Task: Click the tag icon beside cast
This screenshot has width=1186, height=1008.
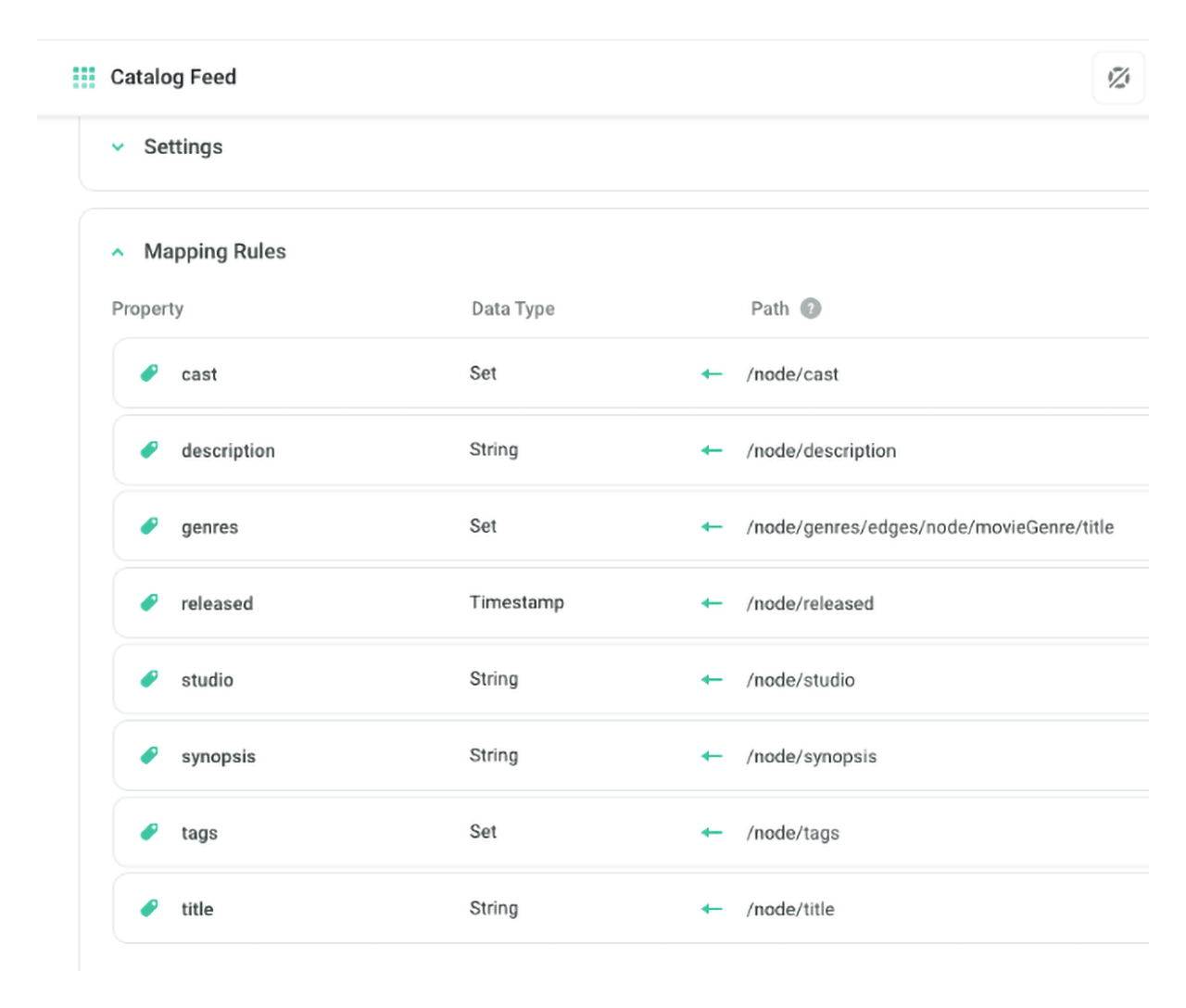Action: (149, 373)
